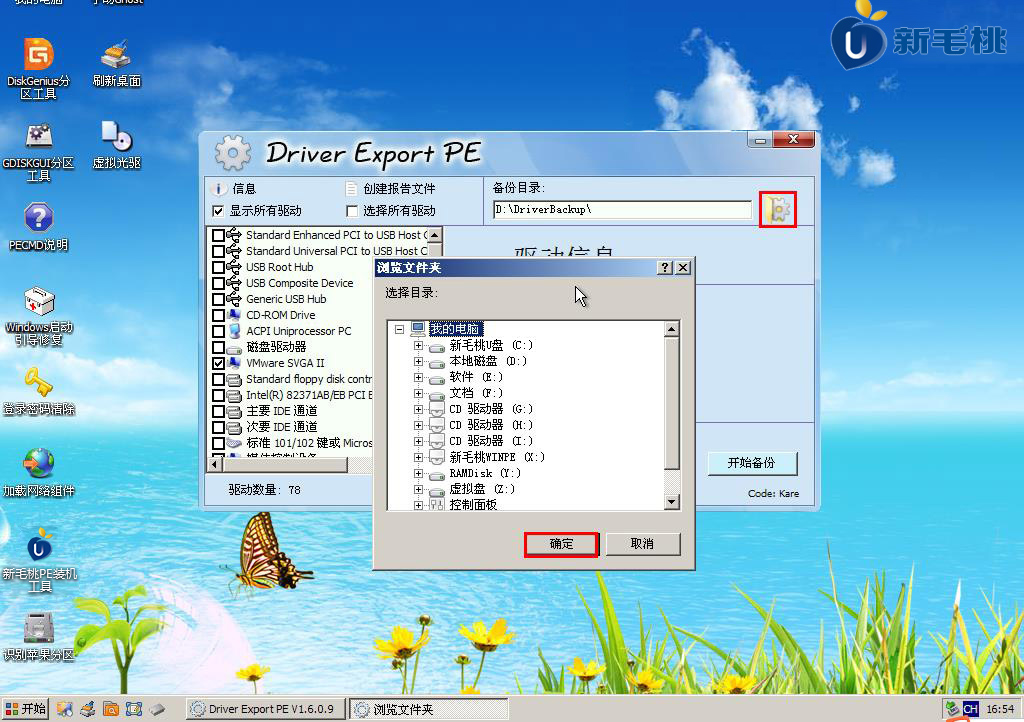Image resolution: width=1024 pixels, height=722 pixels.
Task: Click the driver list scroll up arrow
Action: 435,234
